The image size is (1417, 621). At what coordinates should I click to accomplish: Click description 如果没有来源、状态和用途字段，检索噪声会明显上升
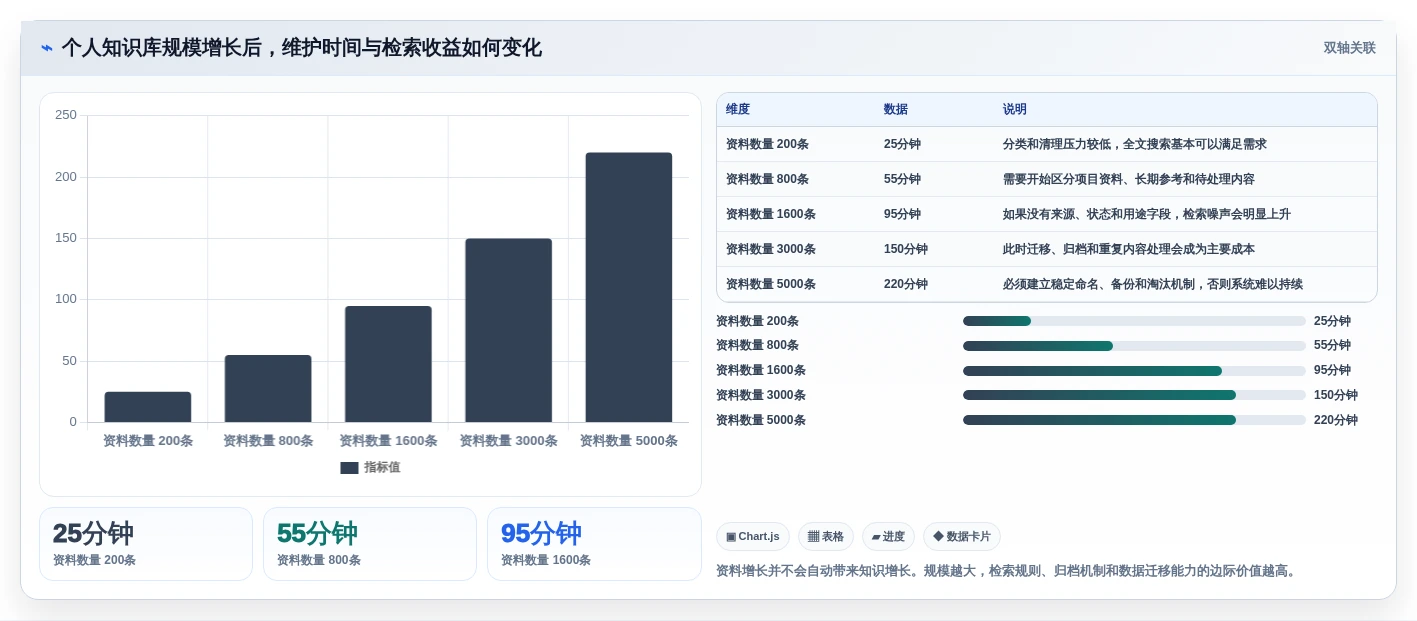[x=1147, y=214]
